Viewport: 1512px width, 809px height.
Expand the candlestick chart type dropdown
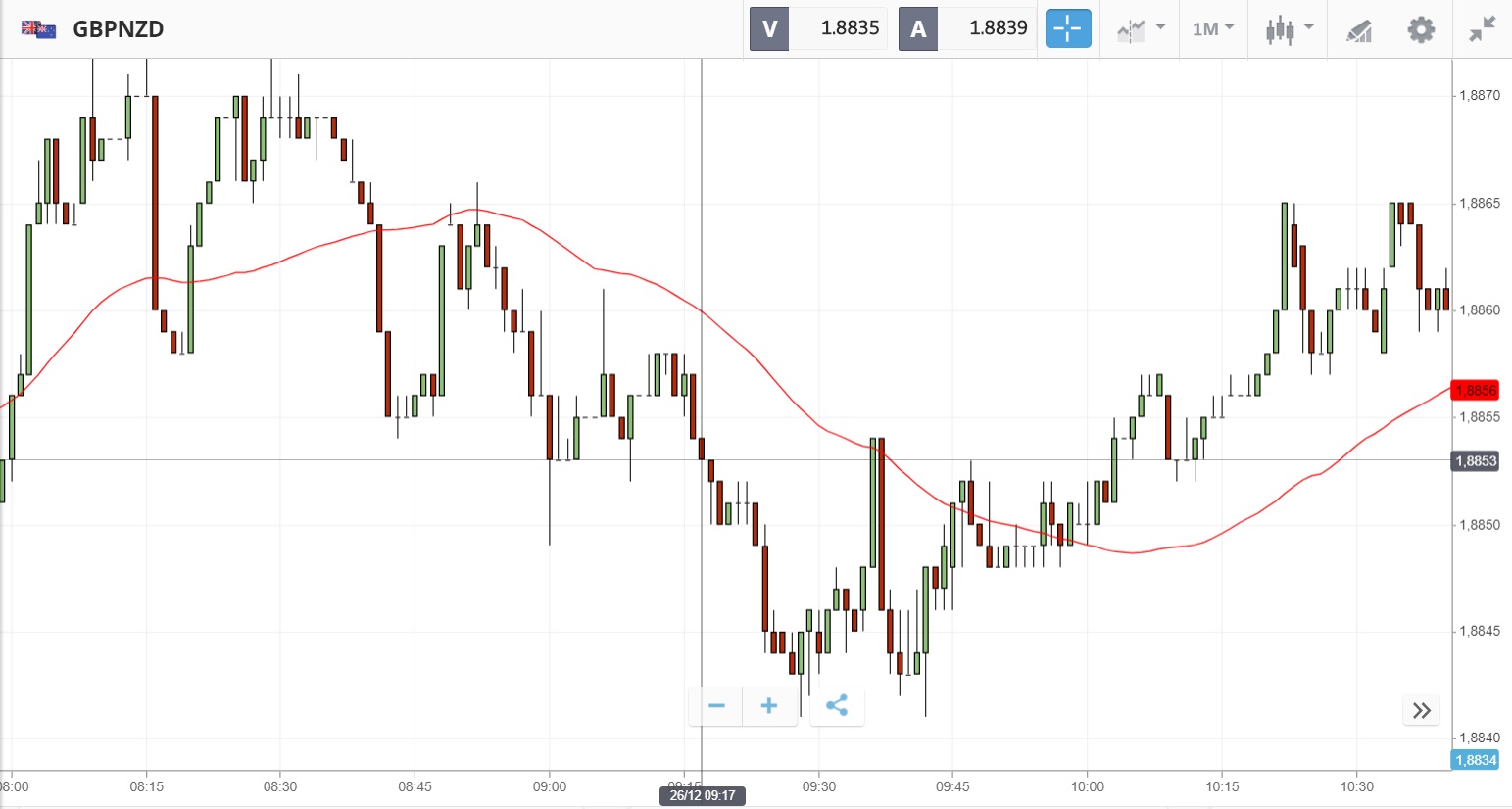1289,29
